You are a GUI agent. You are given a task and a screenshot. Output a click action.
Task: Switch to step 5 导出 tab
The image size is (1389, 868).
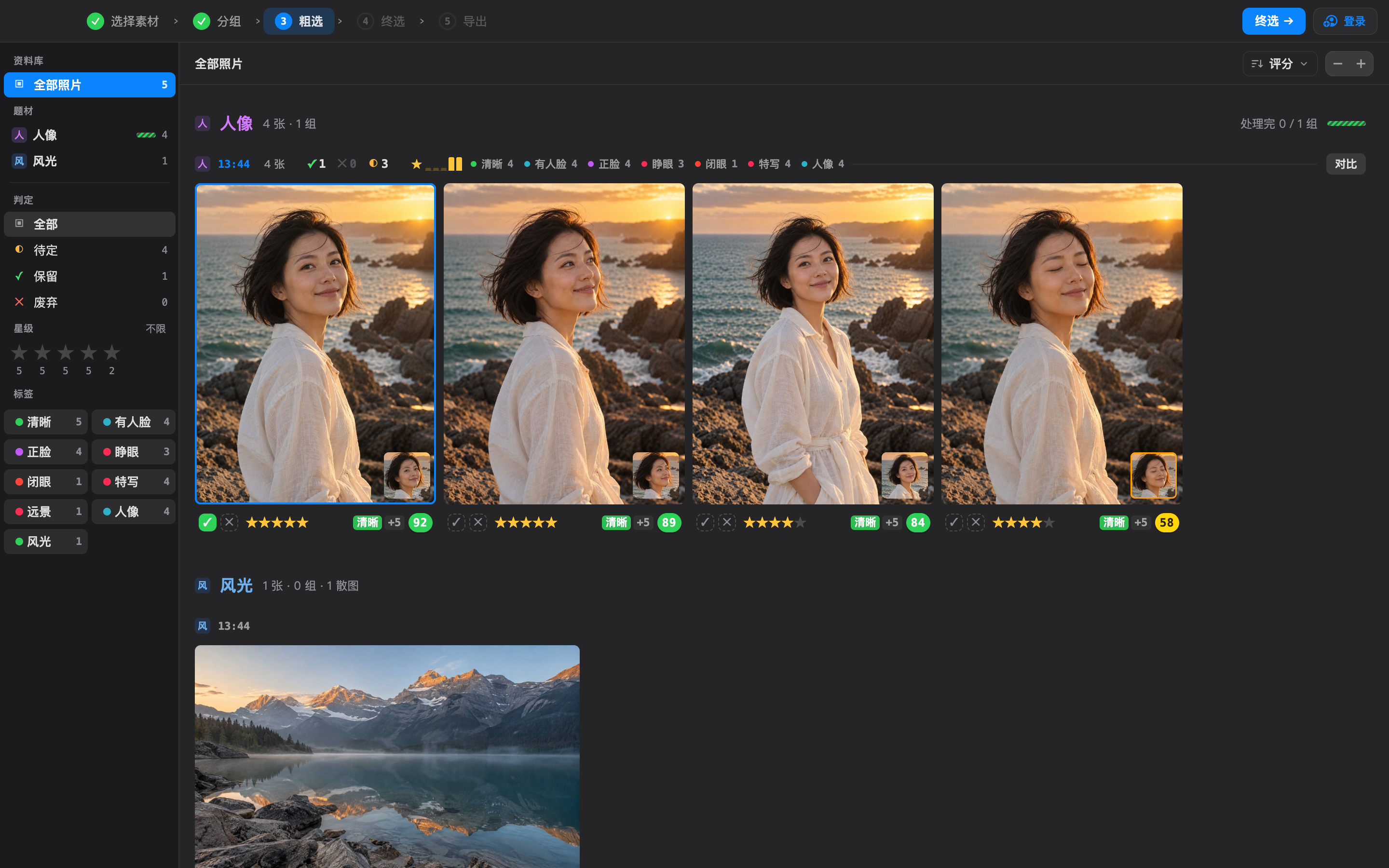pos(463,21)
